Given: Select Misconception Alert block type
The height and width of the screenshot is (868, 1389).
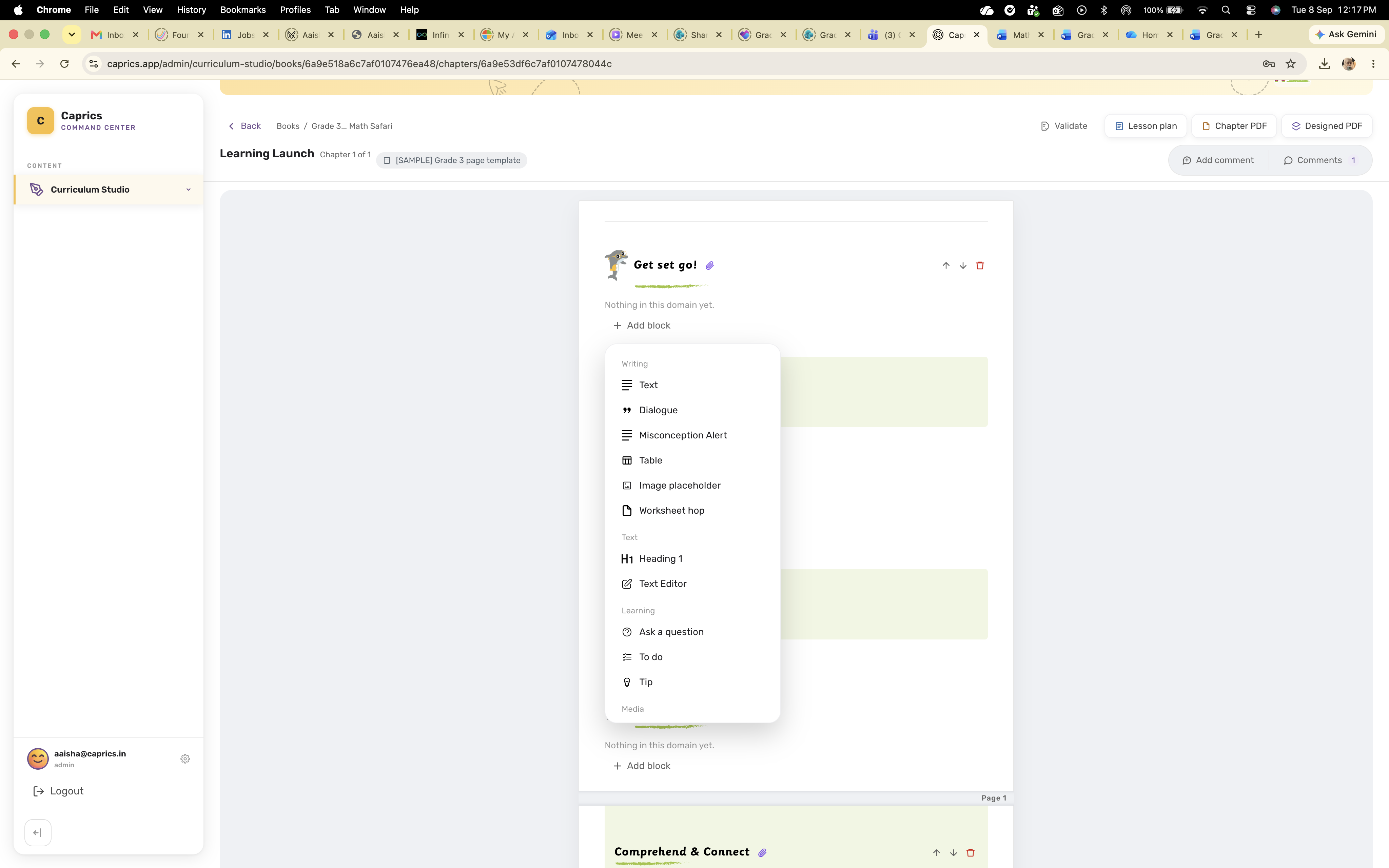Looking at the screenshot, I should [x=683, y=435].
